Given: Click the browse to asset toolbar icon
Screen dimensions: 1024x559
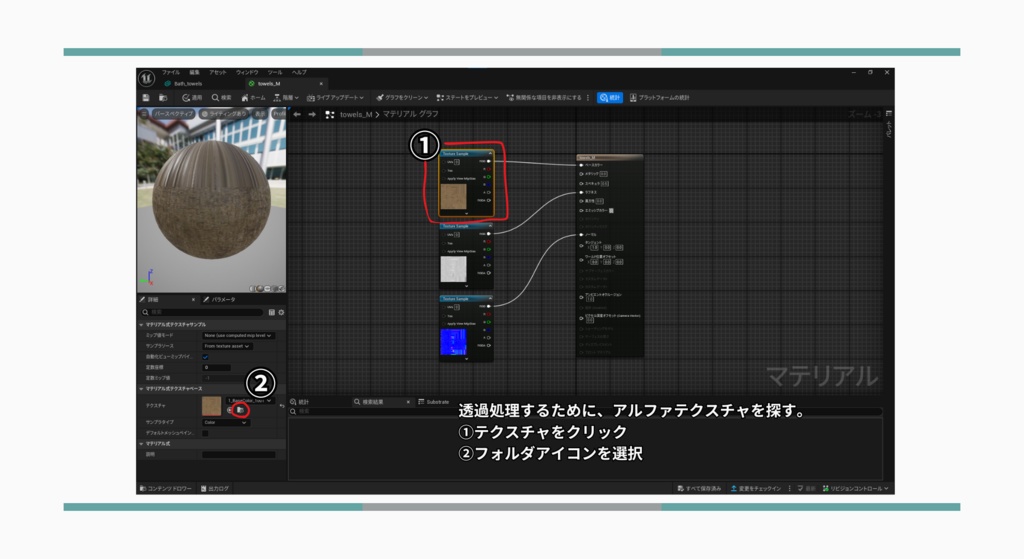Looking at the screenshot, I should 163,97.
